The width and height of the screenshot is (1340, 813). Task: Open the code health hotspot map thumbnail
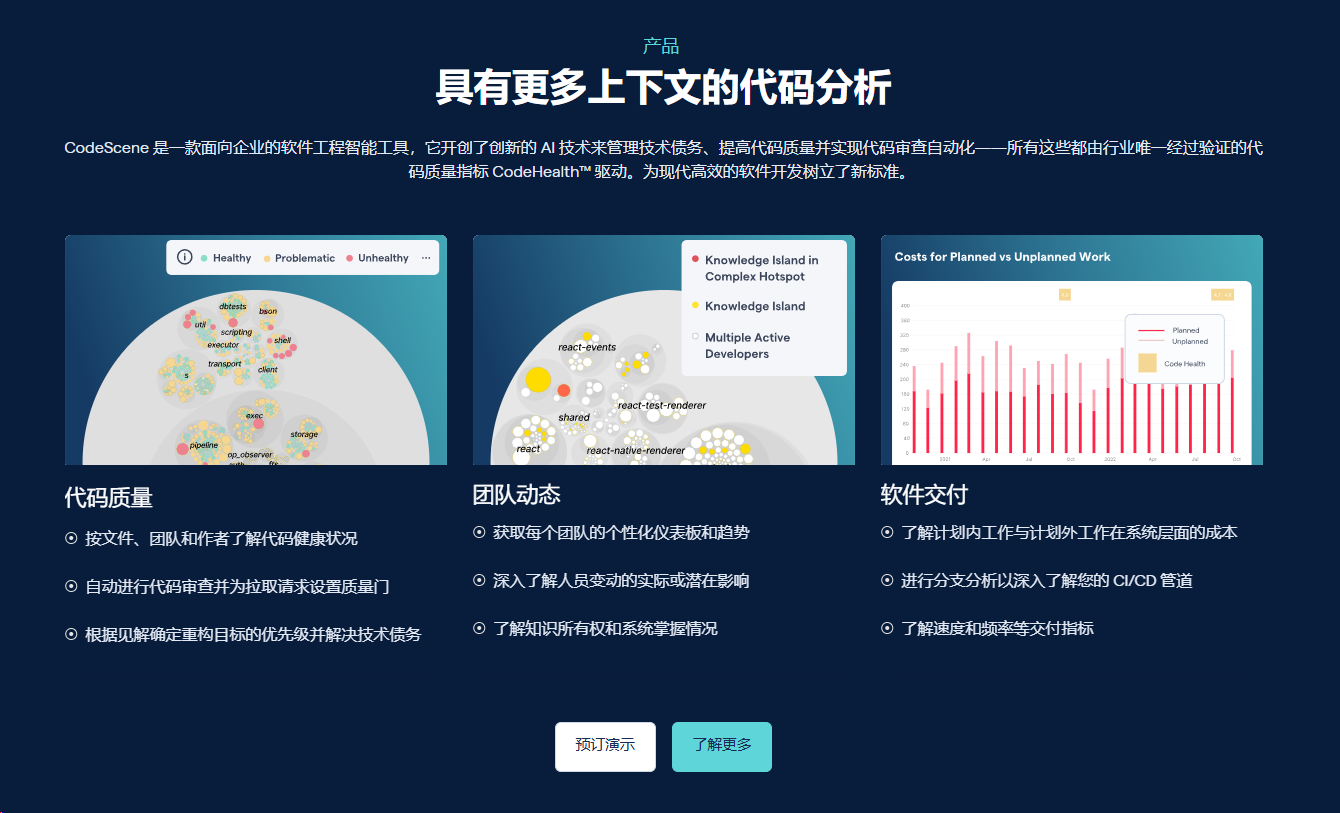(x=256, y=350)
